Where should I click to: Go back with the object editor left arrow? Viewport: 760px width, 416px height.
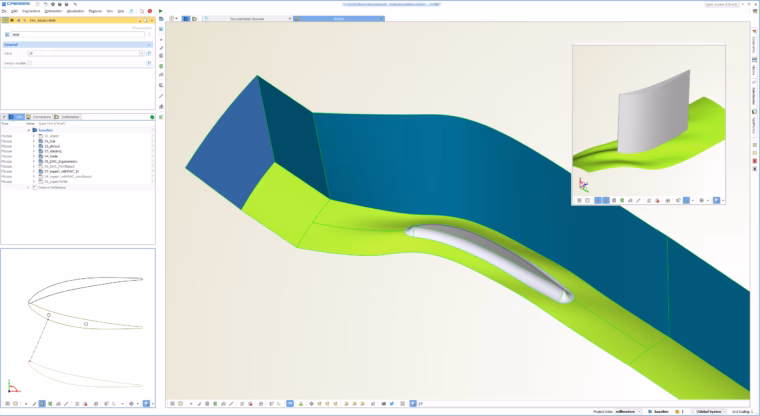18,20
